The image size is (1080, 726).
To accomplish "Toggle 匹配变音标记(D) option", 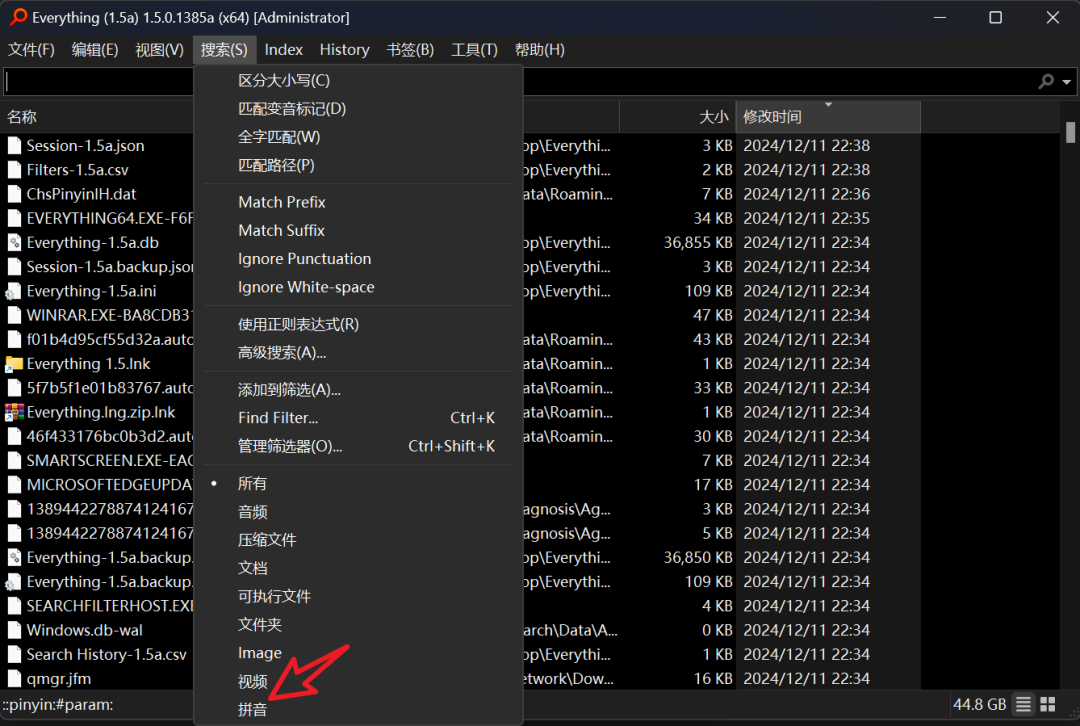I will (x=358, y=109).
